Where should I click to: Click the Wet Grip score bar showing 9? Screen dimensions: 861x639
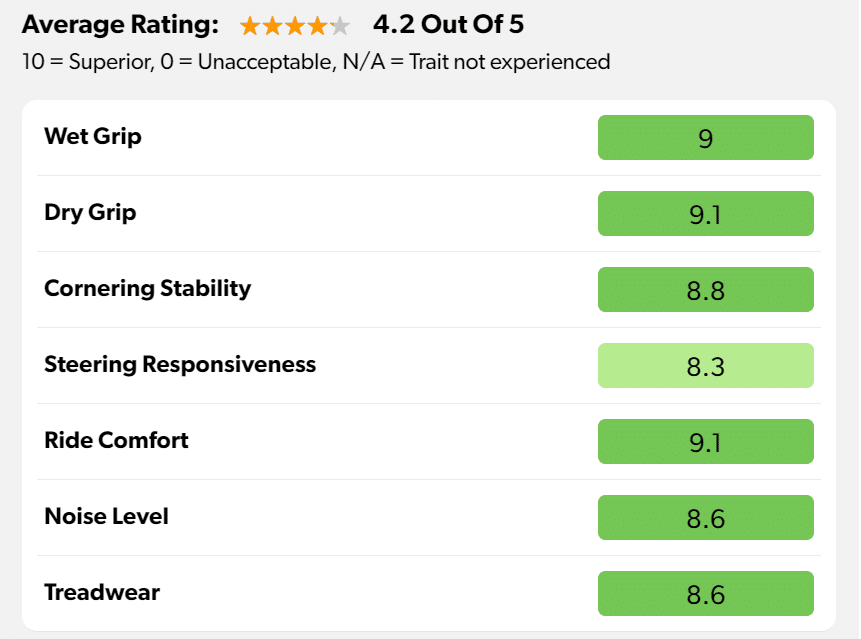coord(705,138)
